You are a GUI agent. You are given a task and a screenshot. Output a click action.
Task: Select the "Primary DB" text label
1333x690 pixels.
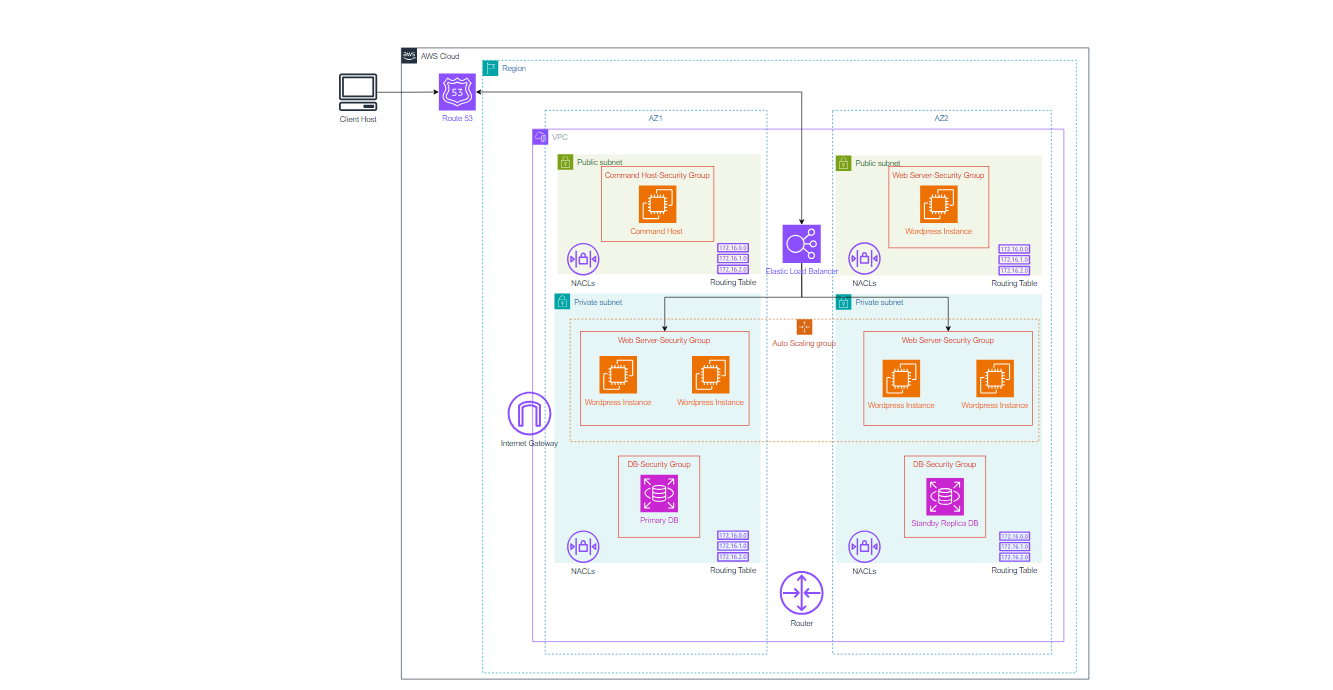point(658,519)
